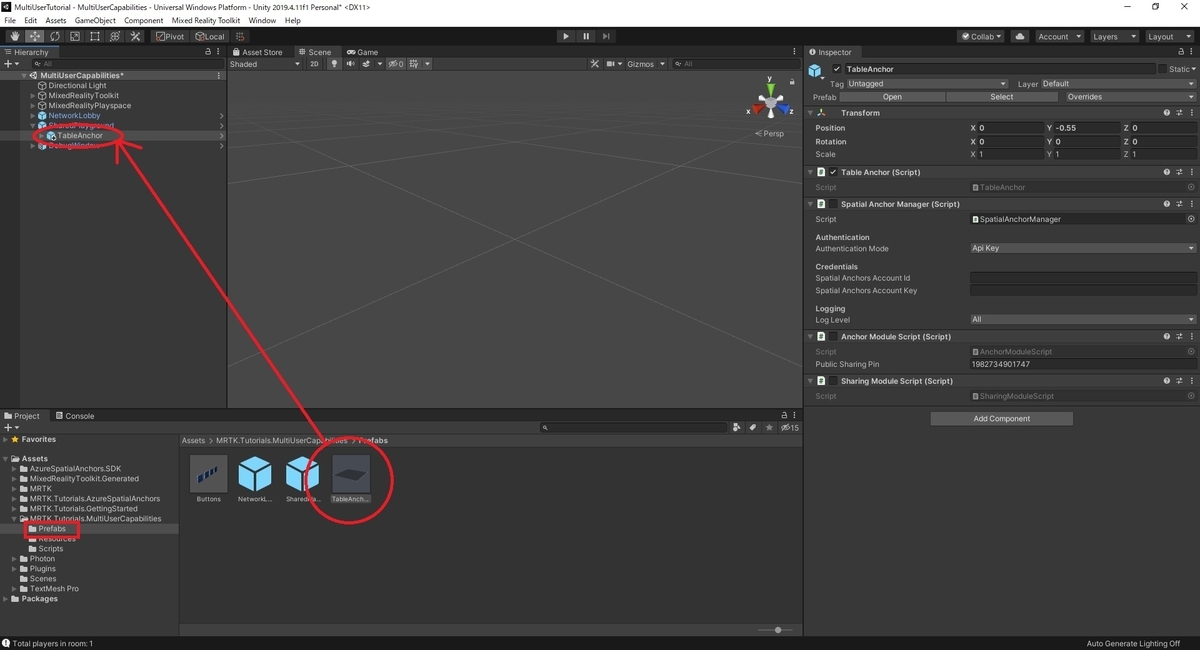The height and width of the screenshot is (650, 1200).
Task: Enable Anchor Module Script checkbox
Action: 833,337
